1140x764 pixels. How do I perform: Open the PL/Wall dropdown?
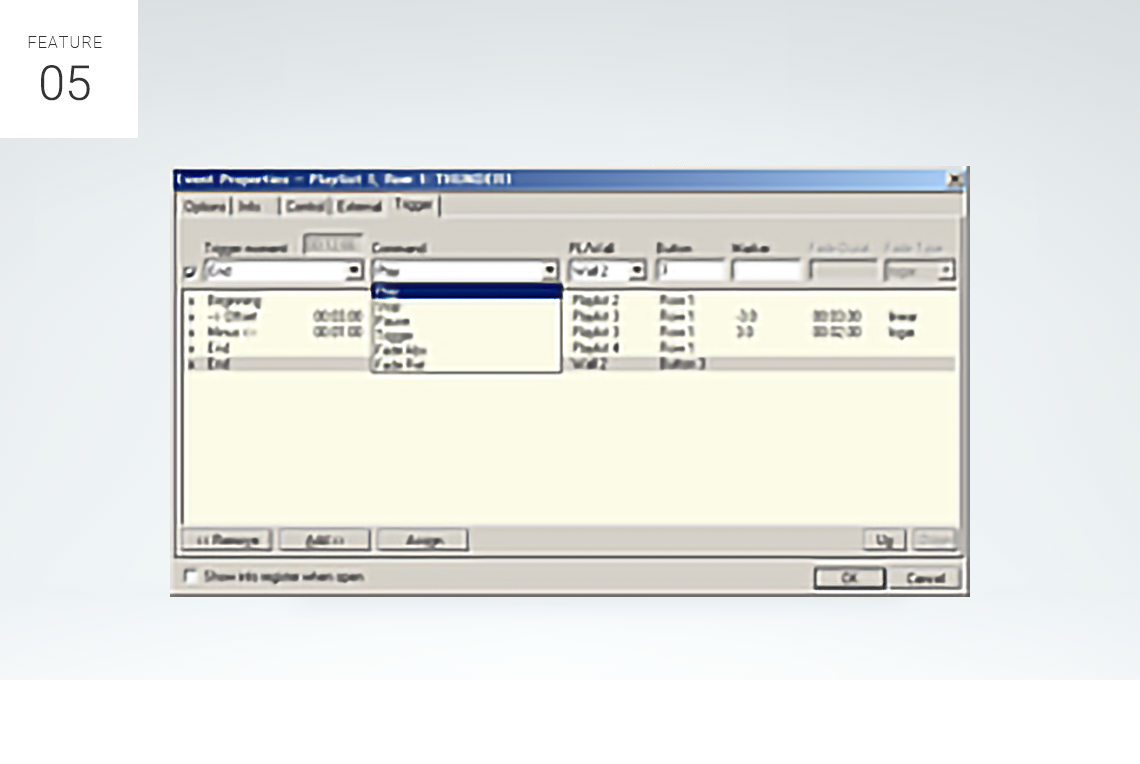point(637,271)
